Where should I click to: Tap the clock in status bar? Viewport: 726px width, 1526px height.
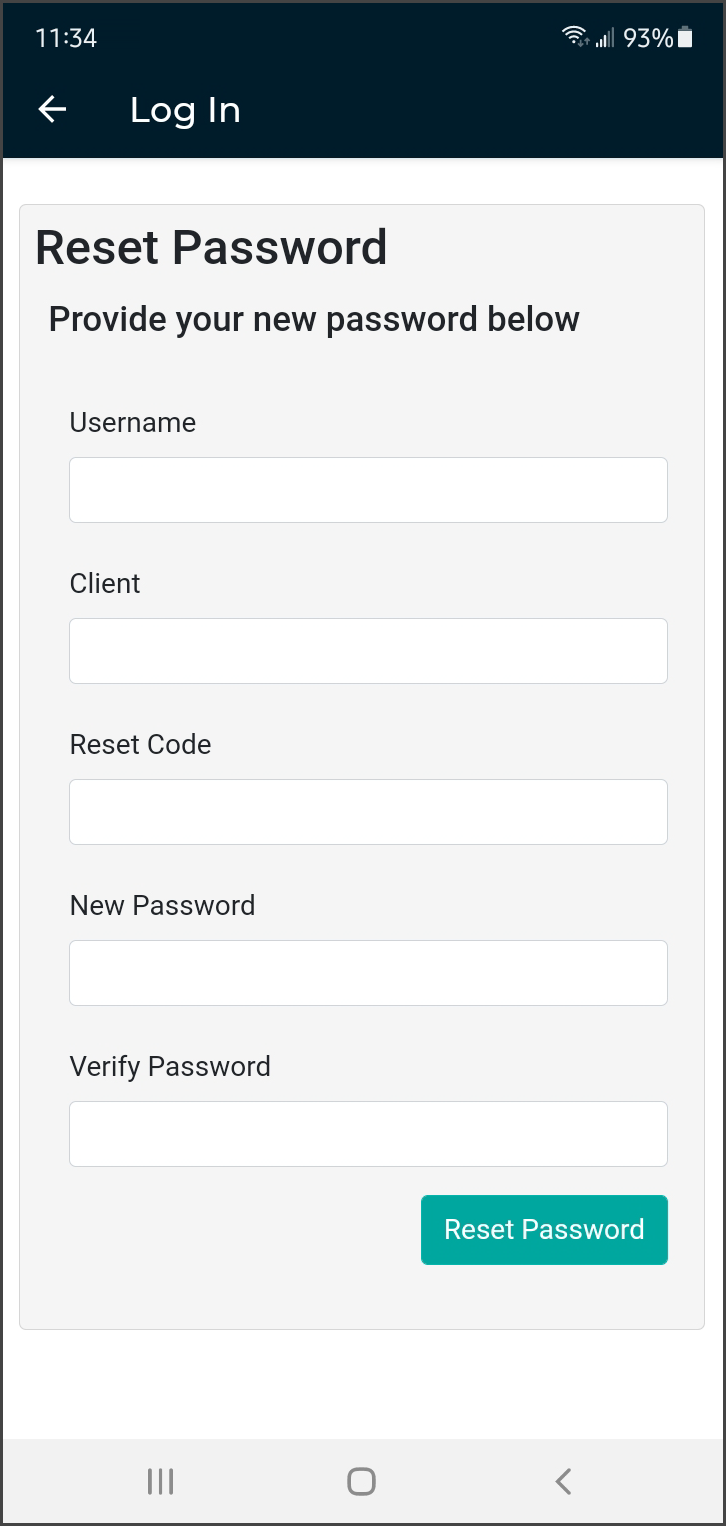point(66,38)
